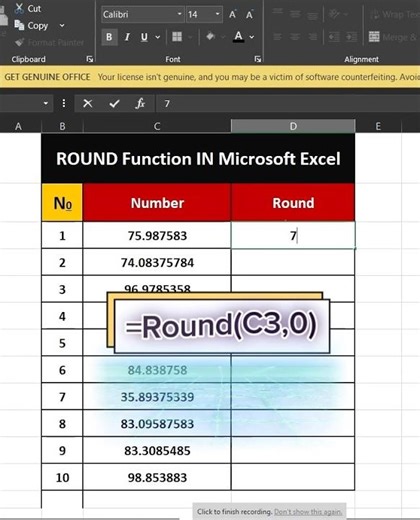
Task: Select the Round header cell
Action: [x=293, y=203]
